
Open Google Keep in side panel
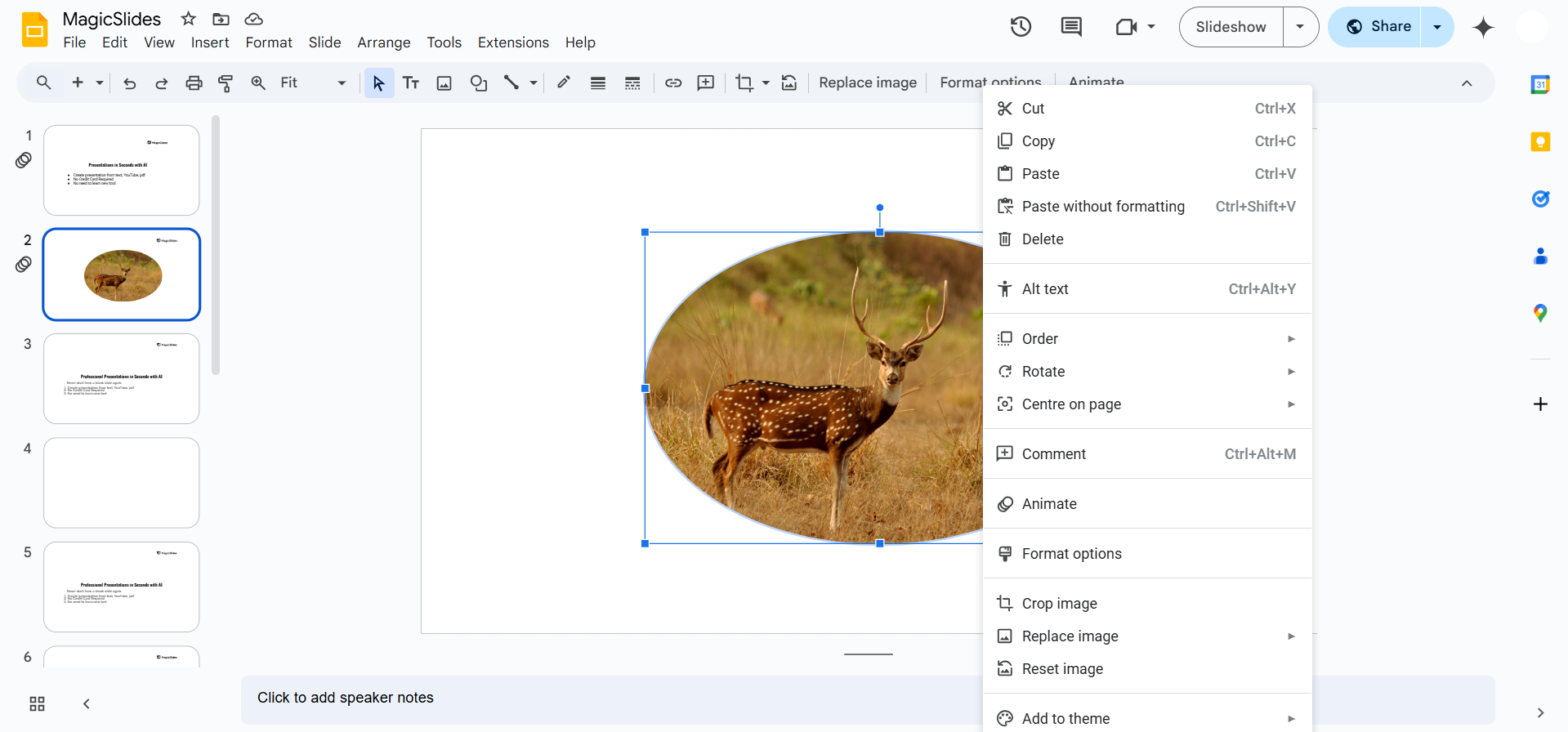click(x=1540, y=142)
